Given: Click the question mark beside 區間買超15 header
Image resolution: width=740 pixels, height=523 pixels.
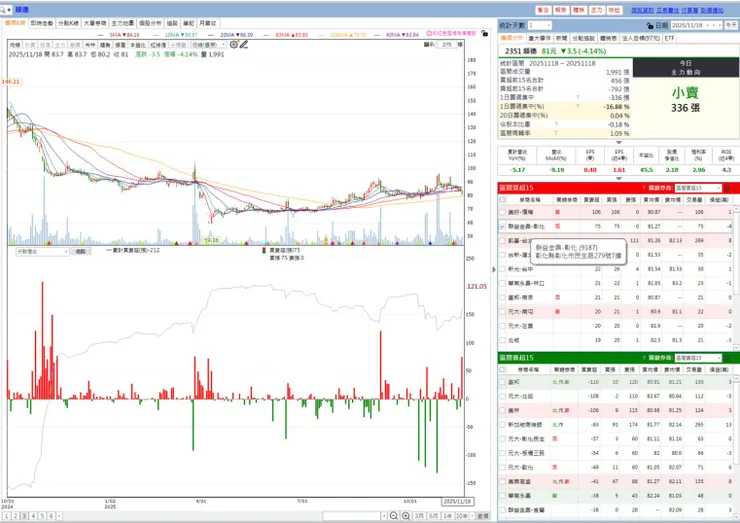Looking at the screenshot, I should coord(643,188).
